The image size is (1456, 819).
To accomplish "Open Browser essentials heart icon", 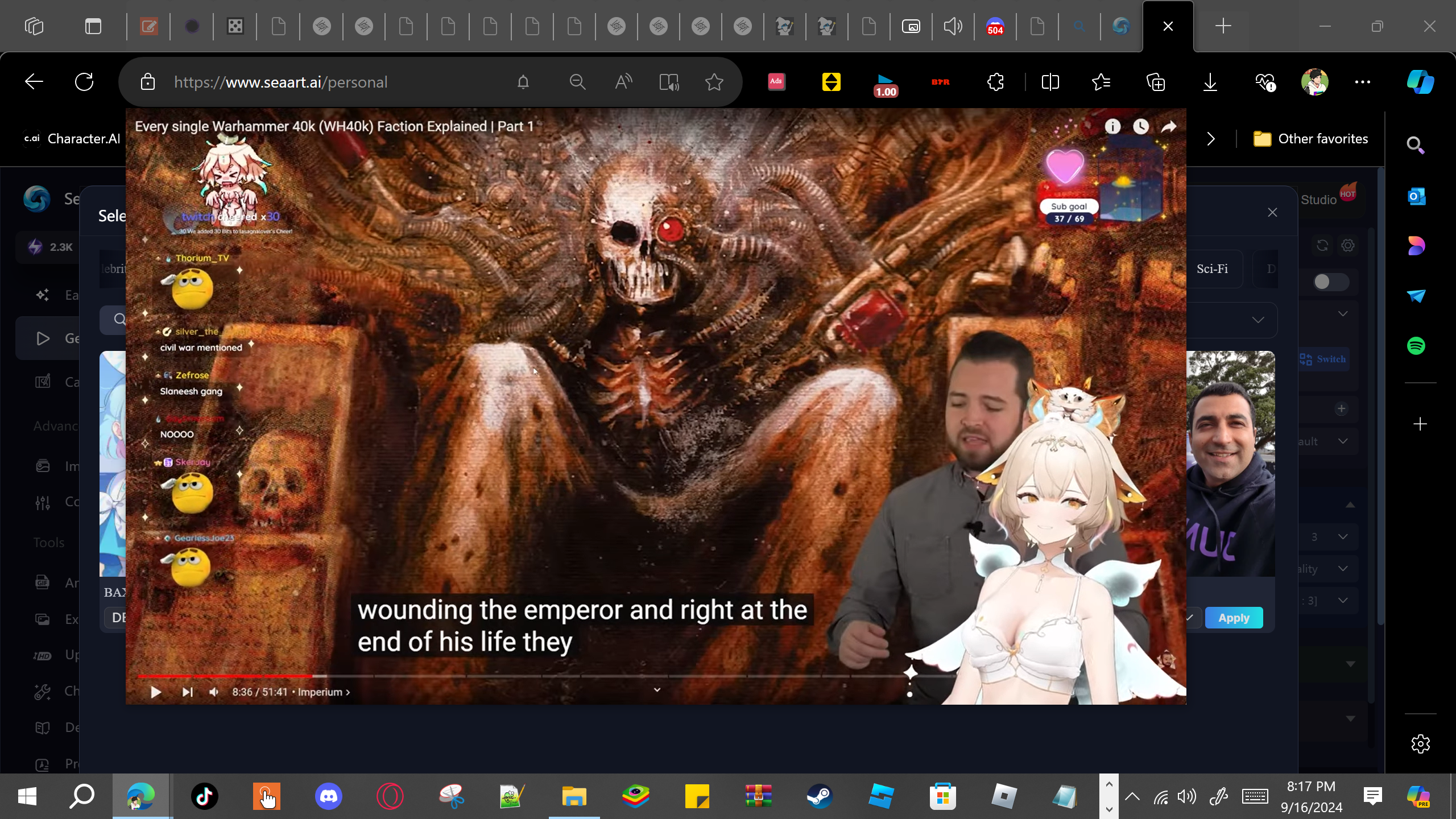I will pos(1265,82).
